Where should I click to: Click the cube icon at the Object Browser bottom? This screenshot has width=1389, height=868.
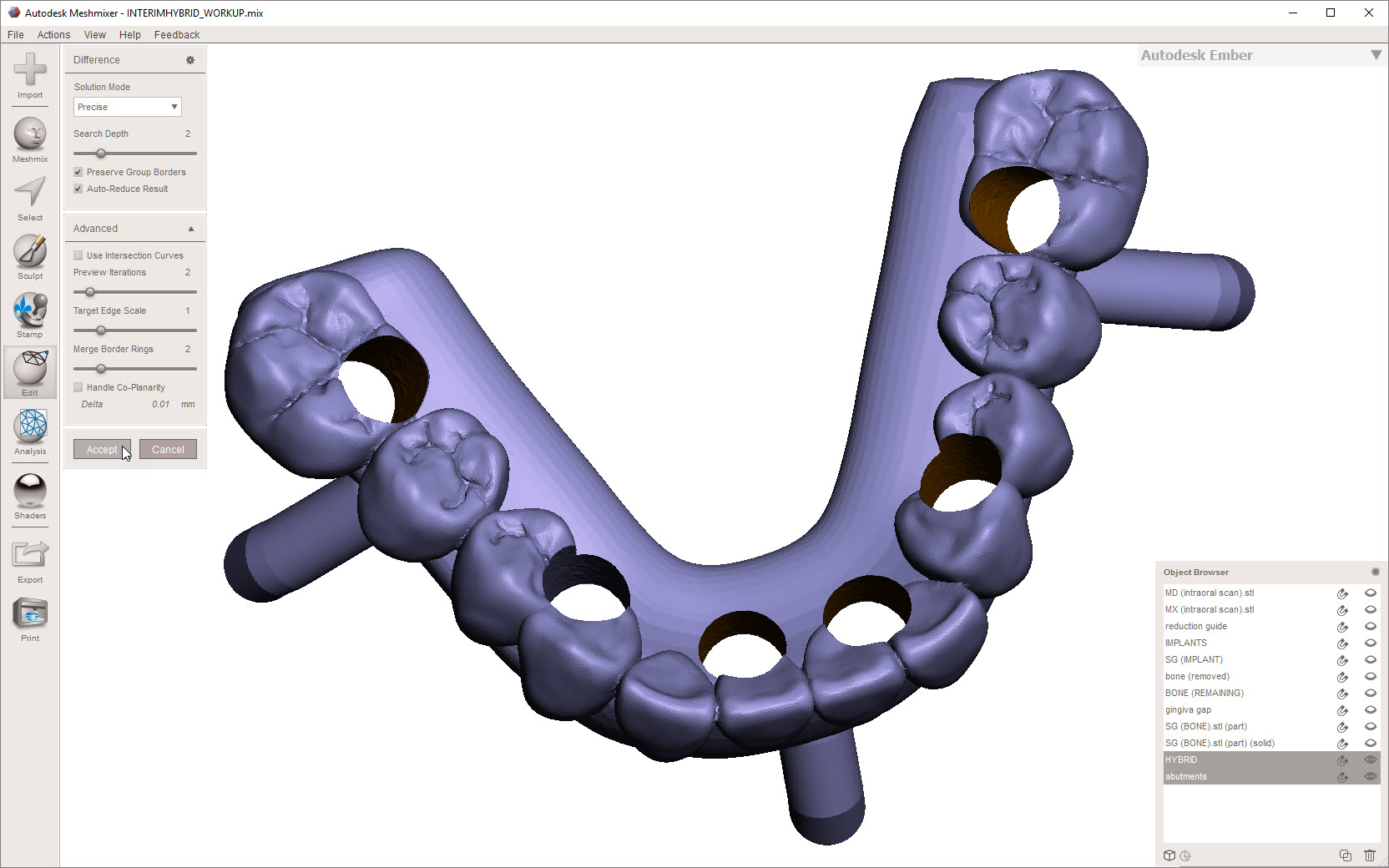coord(1169,855)
